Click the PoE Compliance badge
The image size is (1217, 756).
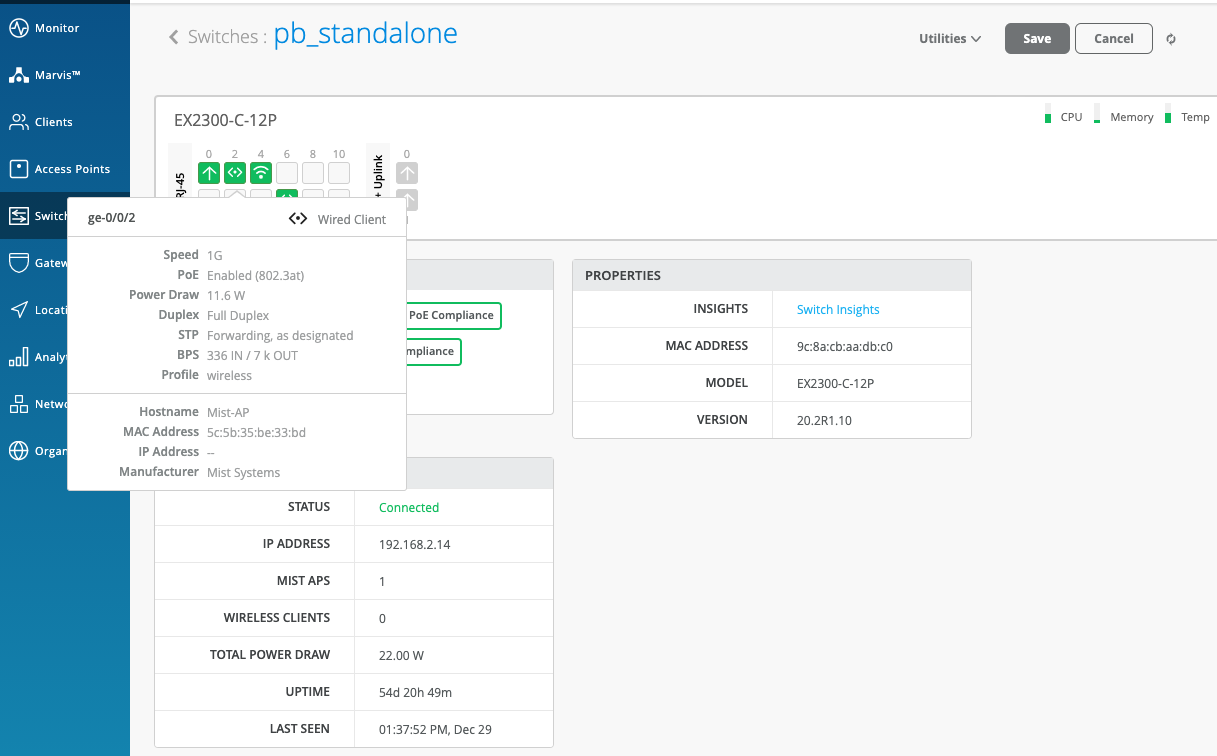coord(451,315)
